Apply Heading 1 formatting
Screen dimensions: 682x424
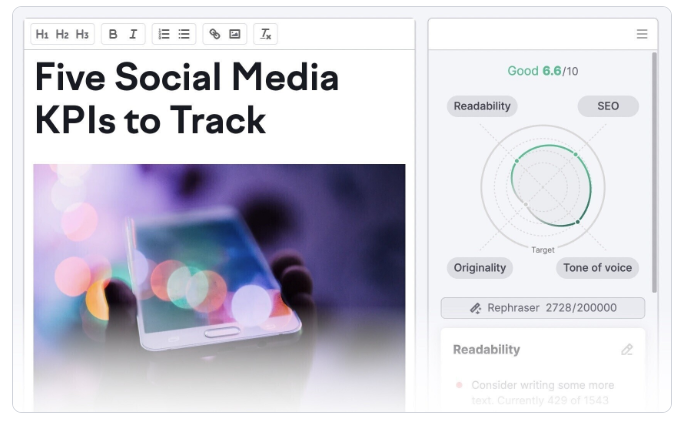42,34
